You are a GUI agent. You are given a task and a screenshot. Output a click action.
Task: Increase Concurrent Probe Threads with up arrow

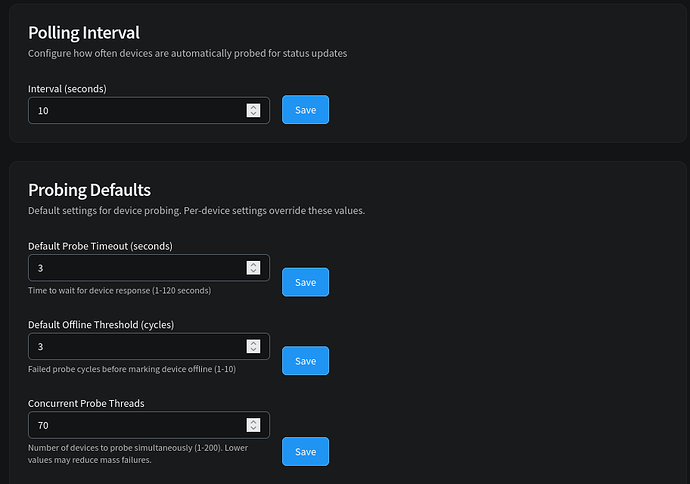(x=254, y=421)
